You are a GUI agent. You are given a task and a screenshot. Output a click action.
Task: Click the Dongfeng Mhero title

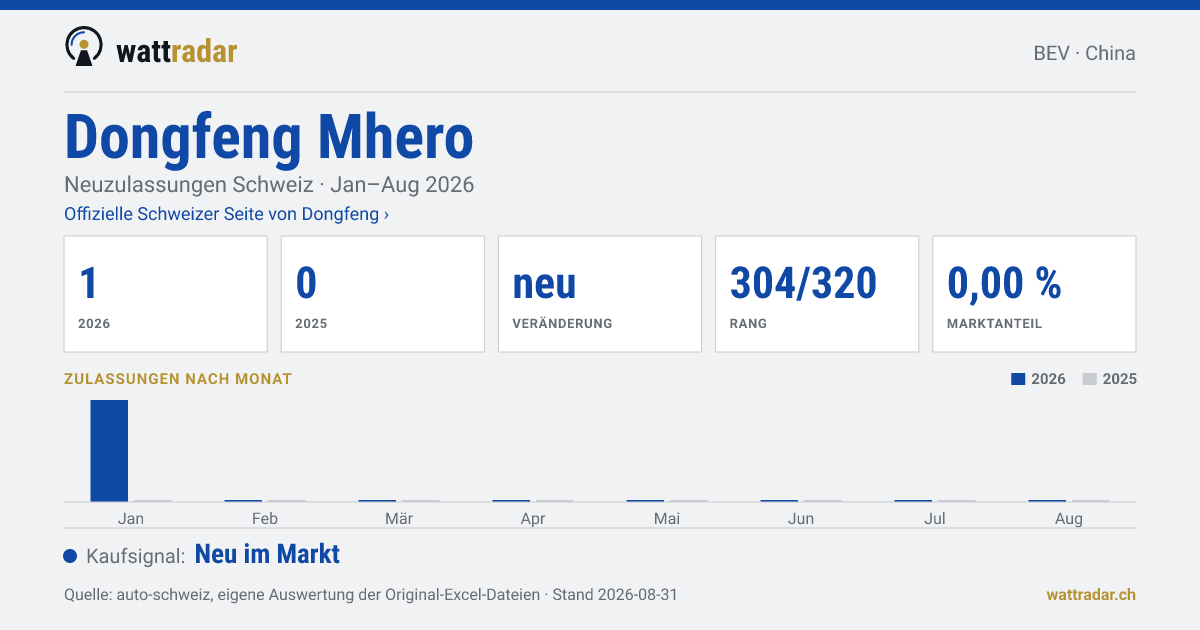[269, 137]
